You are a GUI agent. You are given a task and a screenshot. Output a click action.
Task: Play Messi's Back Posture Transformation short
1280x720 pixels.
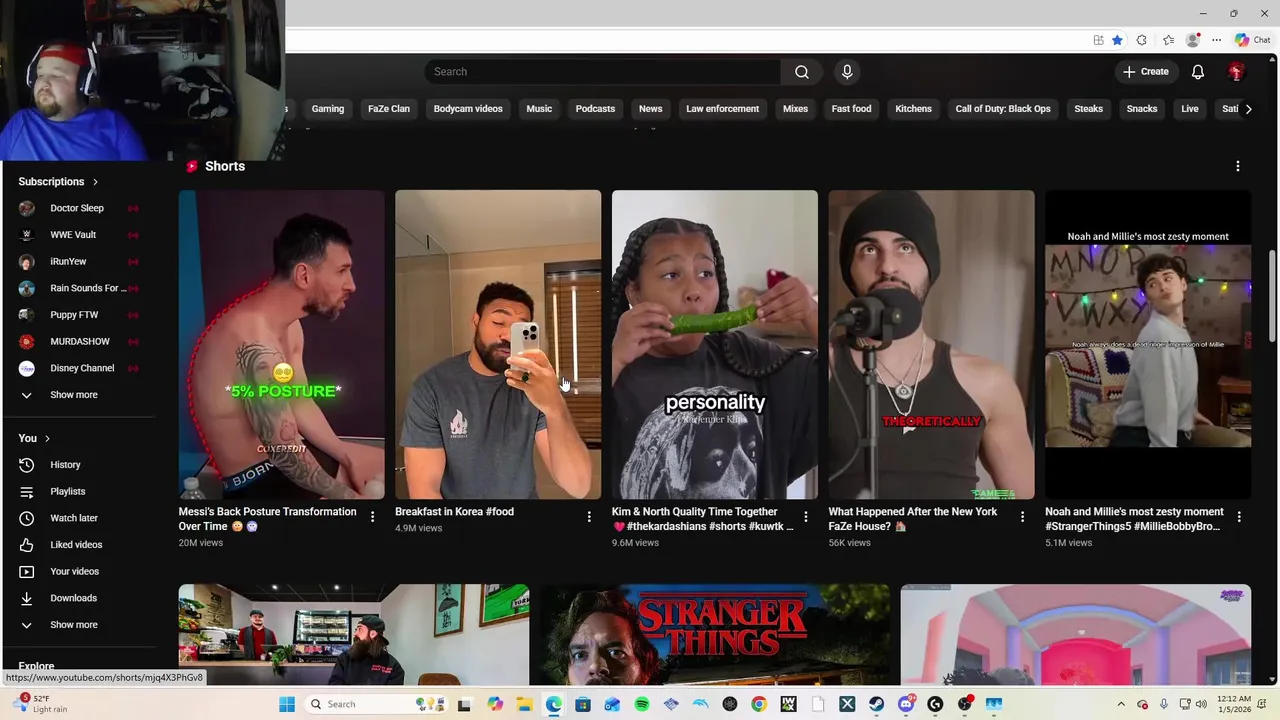[x=282, y=344]
